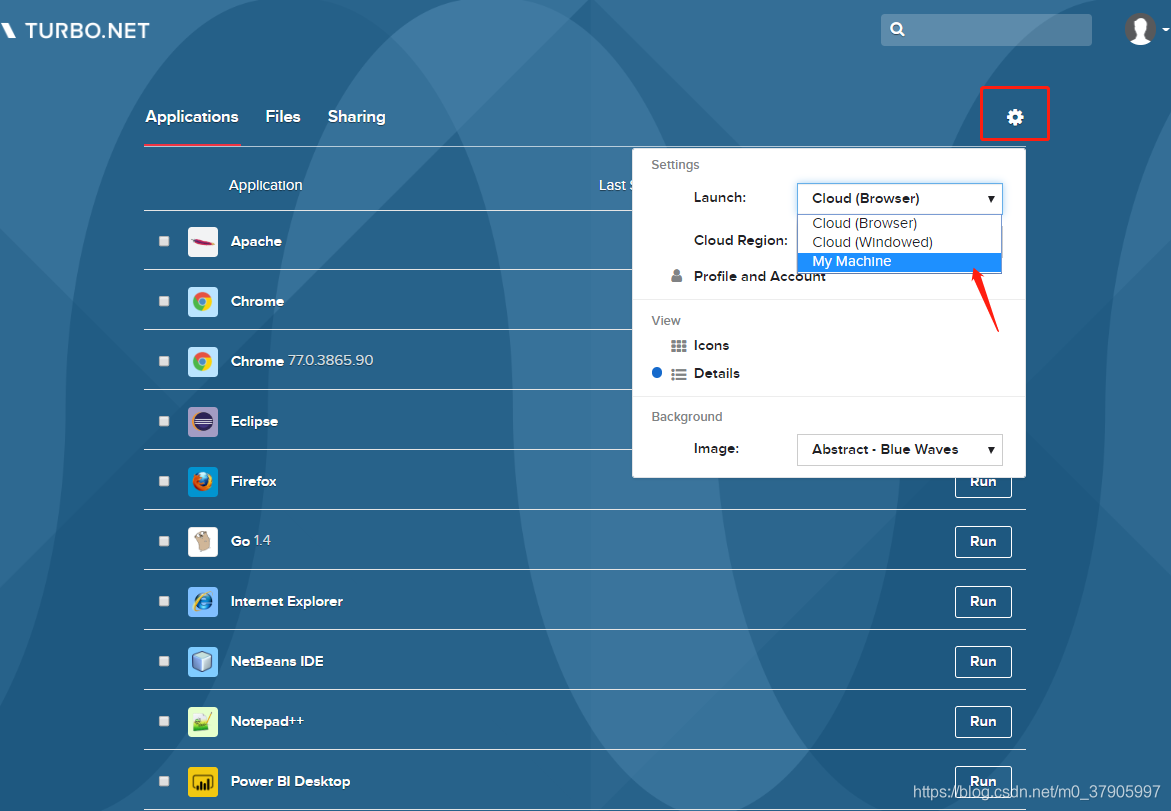Run Internet Explorer

click(x=983, y=602)
